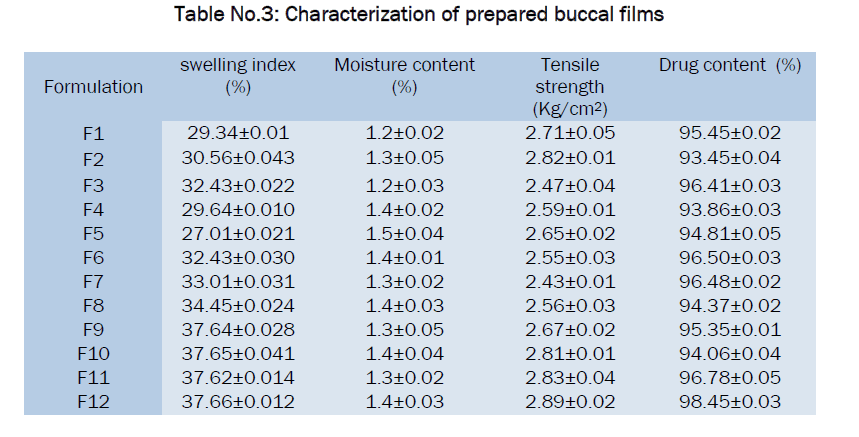
Task: Click moisture content value 1.4±0.01
Action: pyautogui.click(x=404, y=259)
